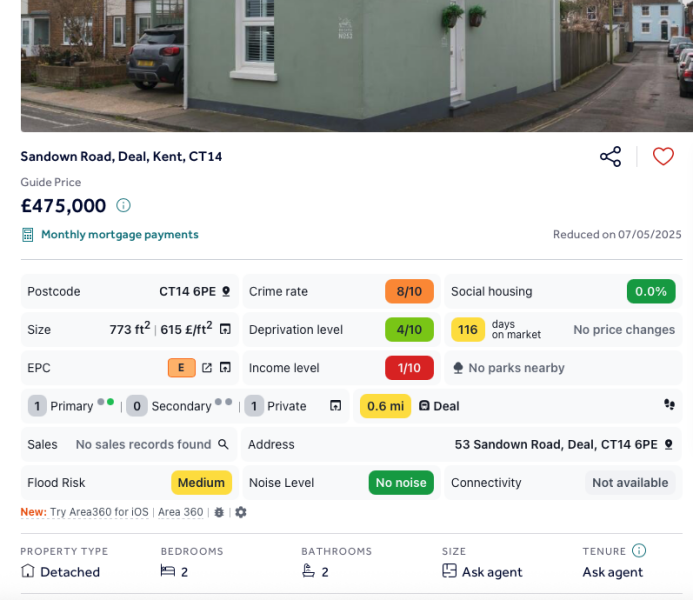
Task: Open the floor plan icon beside size
Action: 226,330
